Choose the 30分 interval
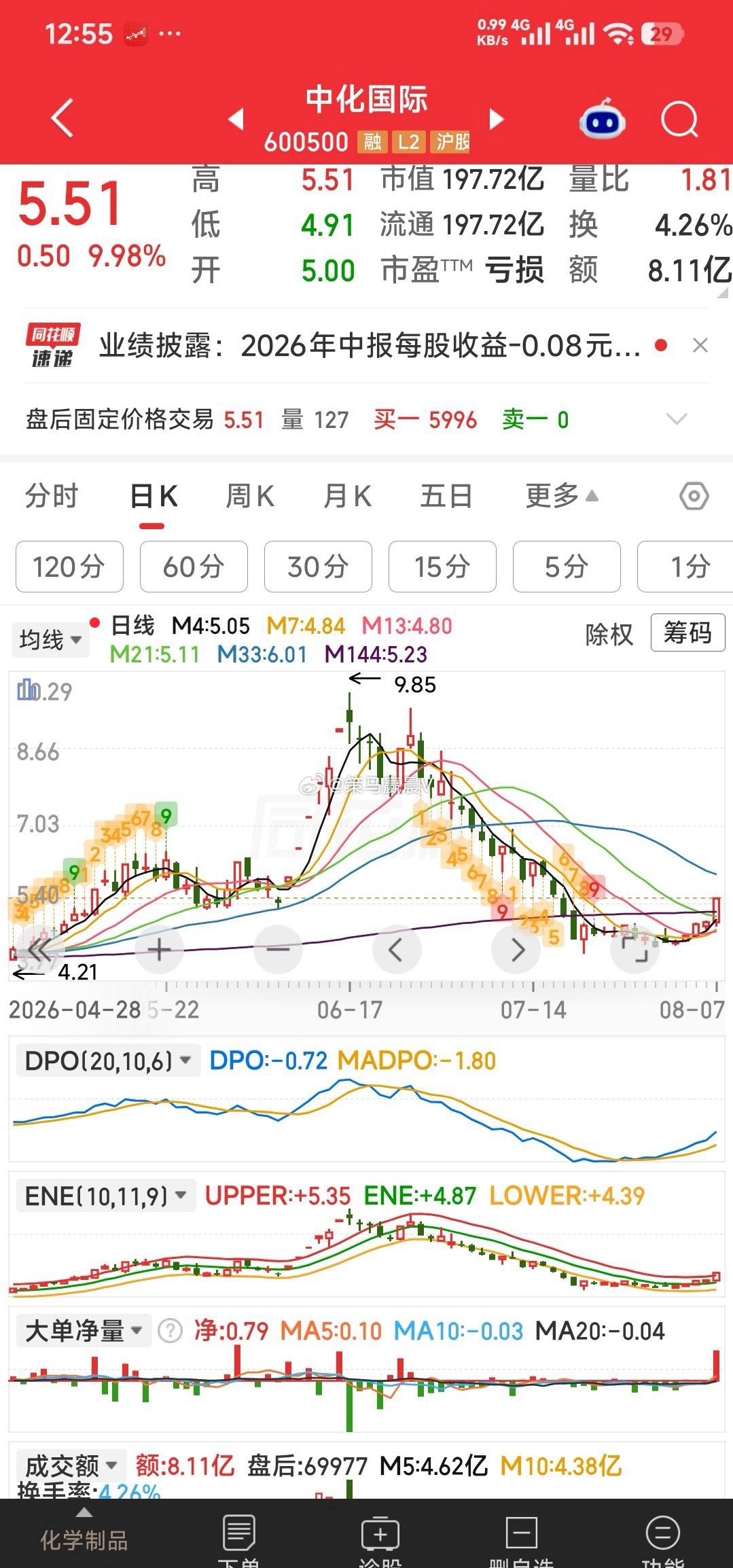The image size is (733, 1568). [318, 567]
